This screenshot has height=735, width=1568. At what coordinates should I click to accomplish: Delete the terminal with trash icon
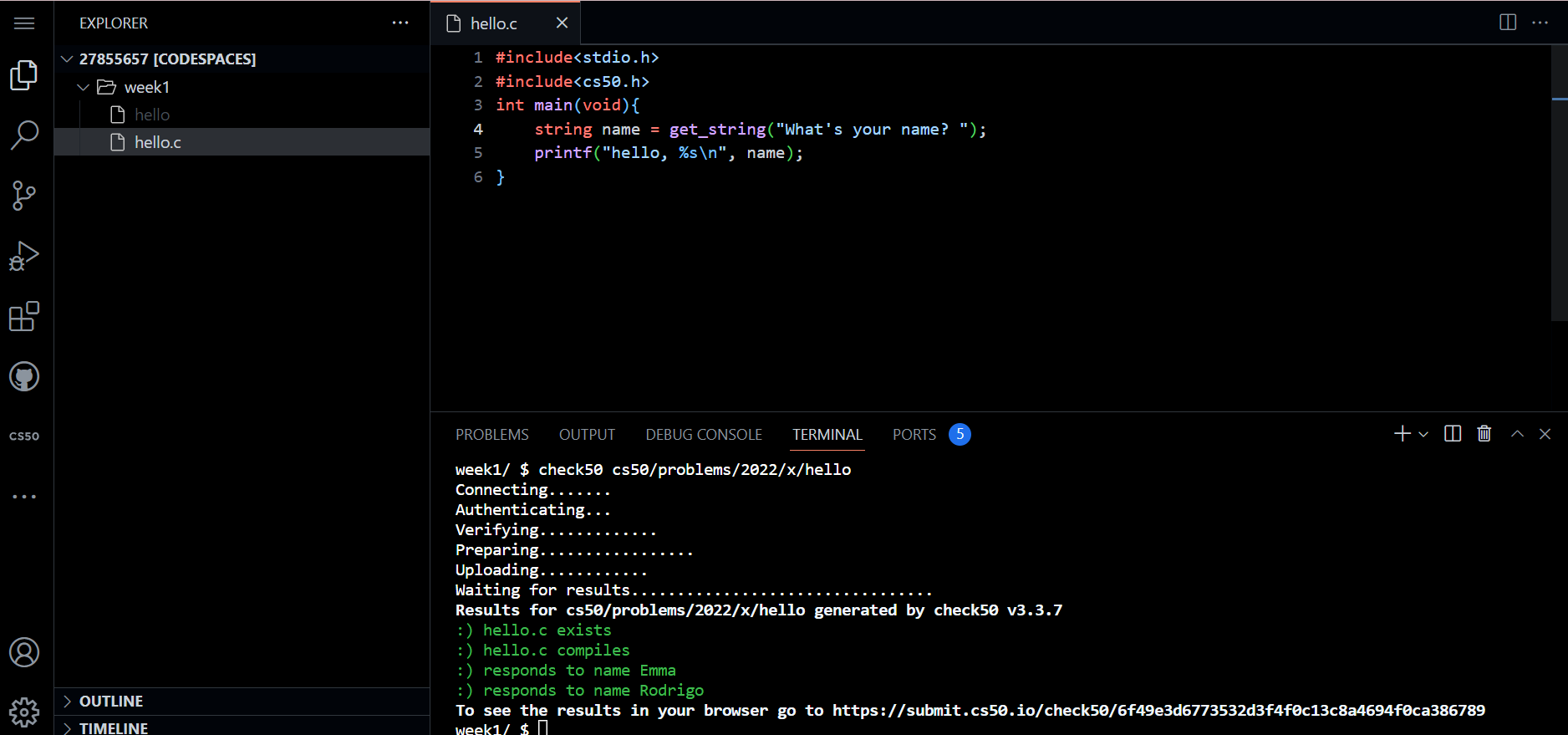click(1484, 434)
